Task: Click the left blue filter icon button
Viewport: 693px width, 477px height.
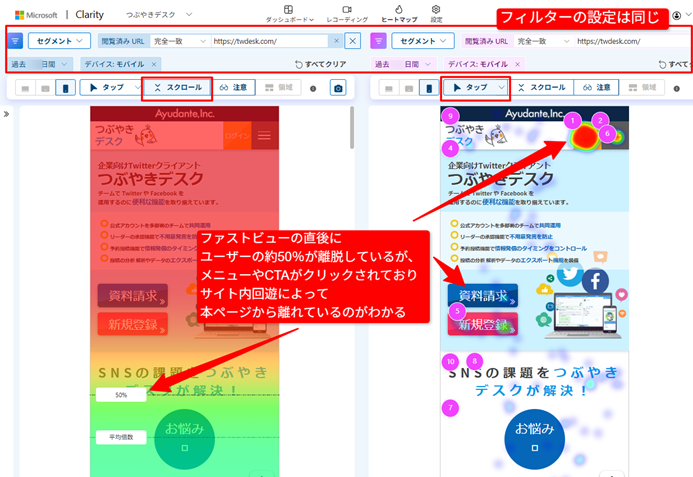Action: coord(15,41)
